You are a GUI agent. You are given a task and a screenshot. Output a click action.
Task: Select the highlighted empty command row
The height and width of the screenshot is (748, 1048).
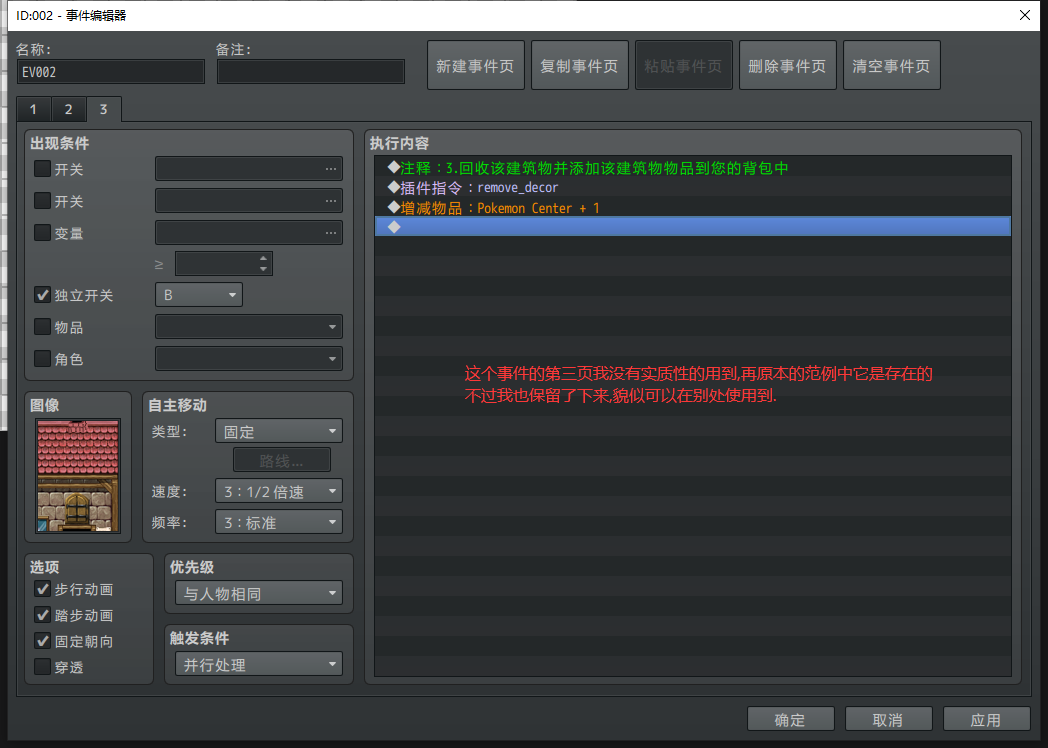point(692,227)
